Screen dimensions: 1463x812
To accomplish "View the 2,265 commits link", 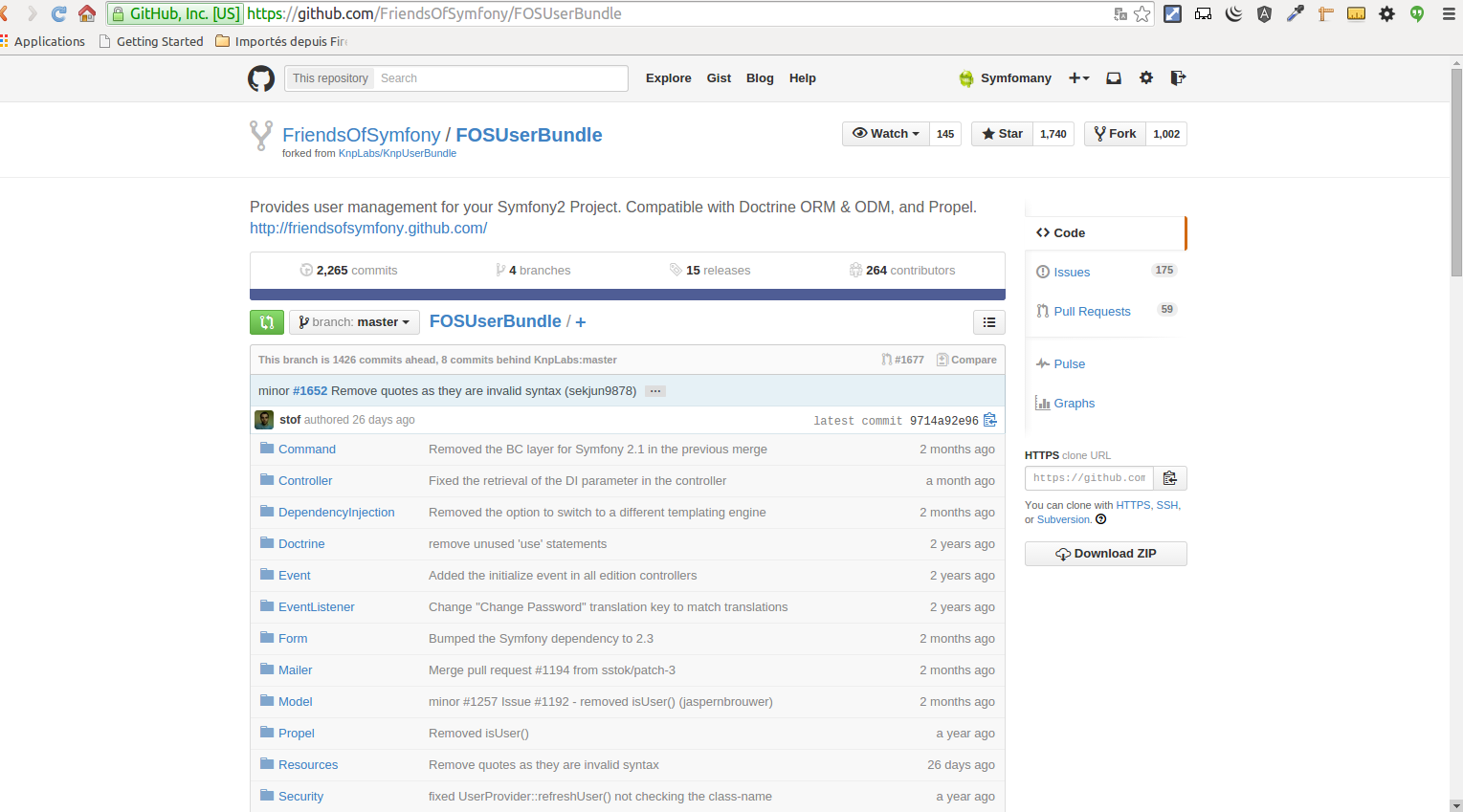I will tap(348, 271).
